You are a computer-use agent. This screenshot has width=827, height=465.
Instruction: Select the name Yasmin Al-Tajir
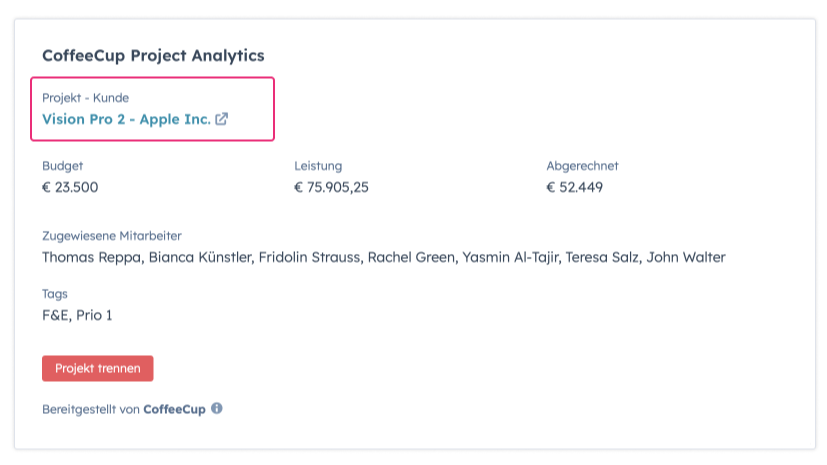click(x=509, y=257)
